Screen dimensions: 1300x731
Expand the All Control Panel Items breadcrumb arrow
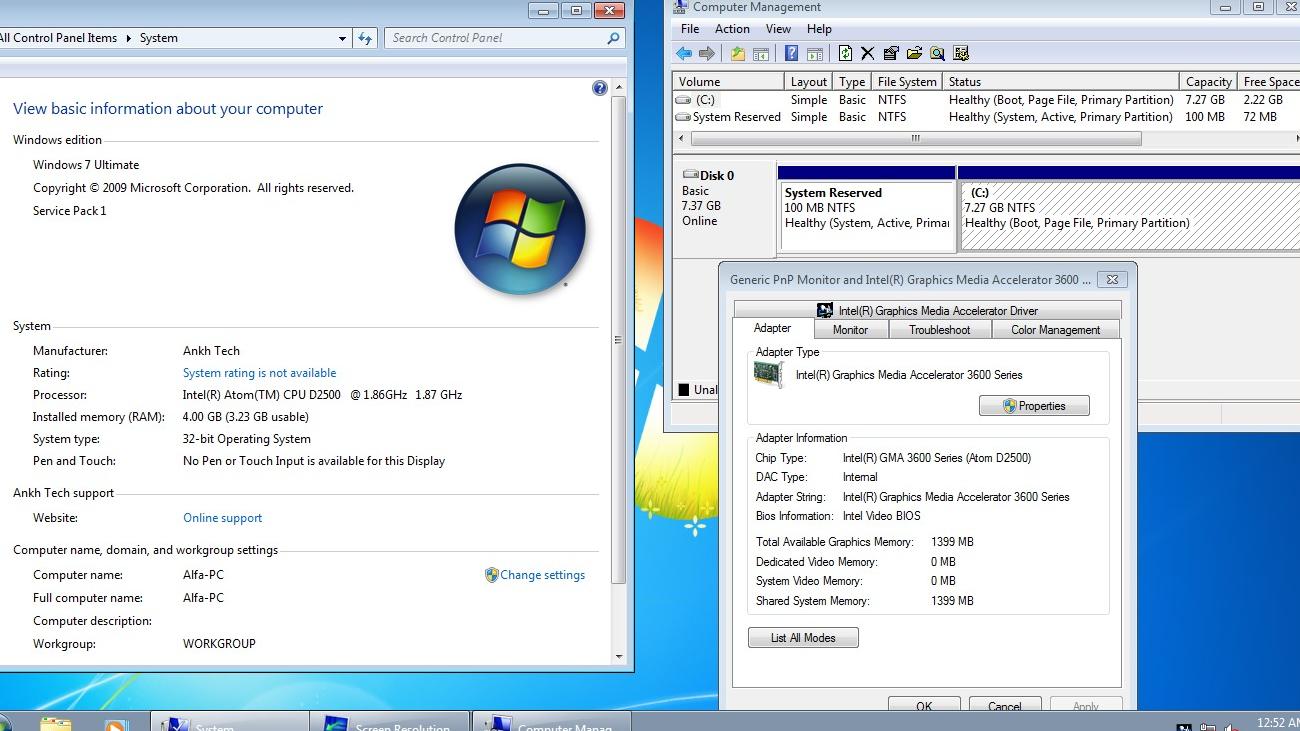(x=127, y=38)
